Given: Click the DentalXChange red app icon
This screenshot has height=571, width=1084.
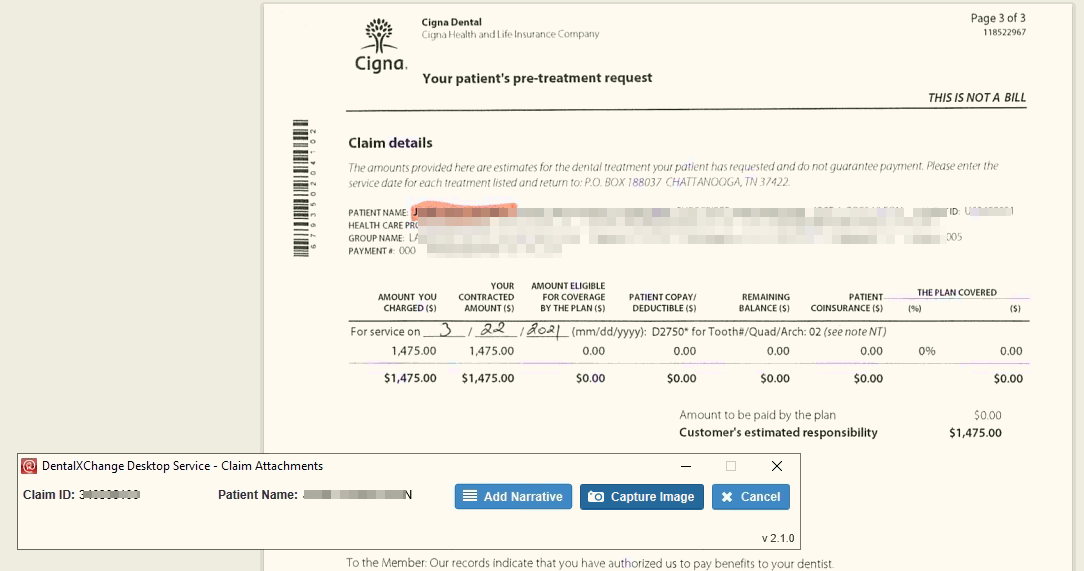Looking at the screenshot, I should click(x=29, y=466).
